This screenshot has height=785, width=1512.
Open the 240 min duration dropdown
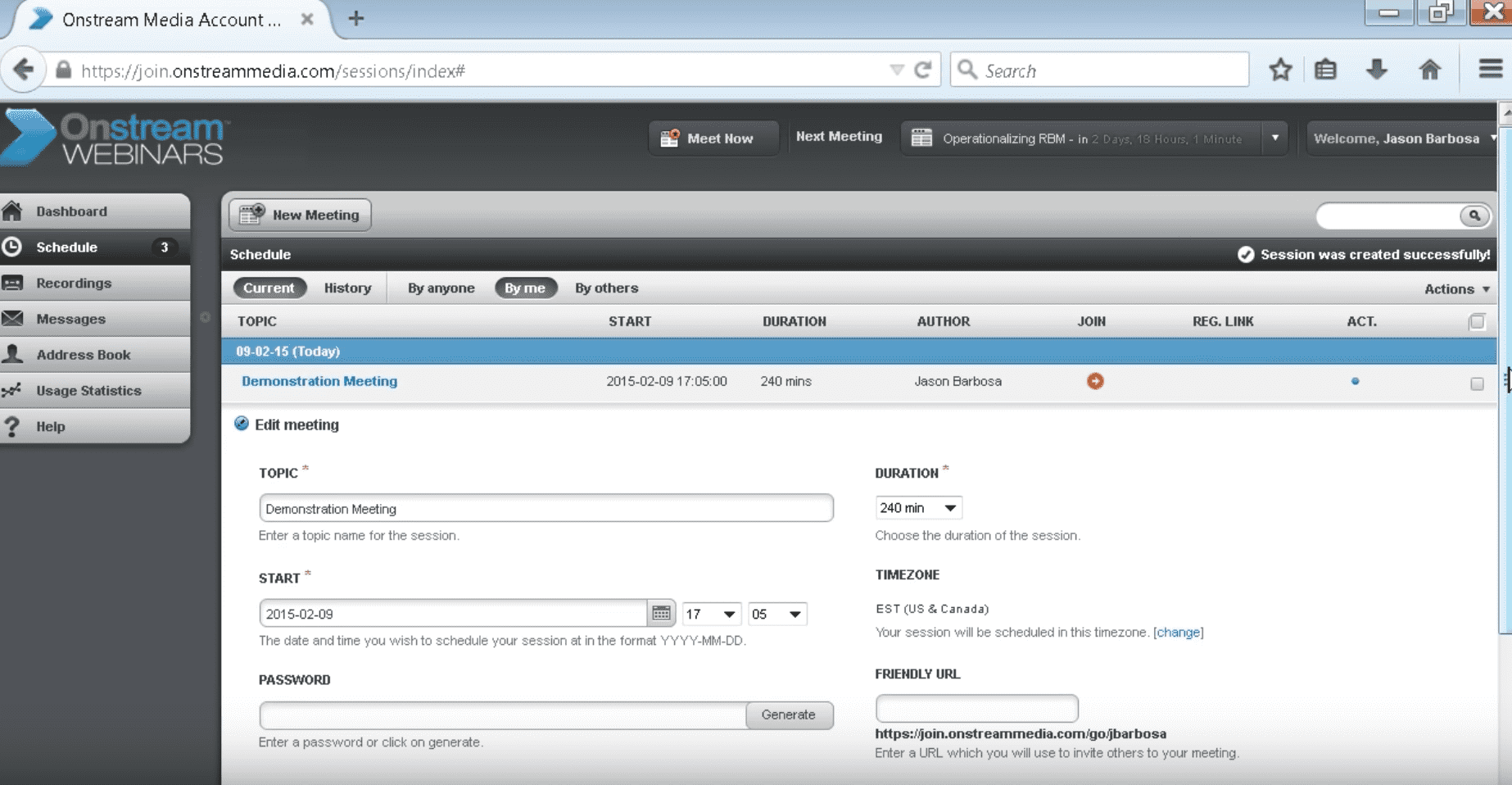917,508
